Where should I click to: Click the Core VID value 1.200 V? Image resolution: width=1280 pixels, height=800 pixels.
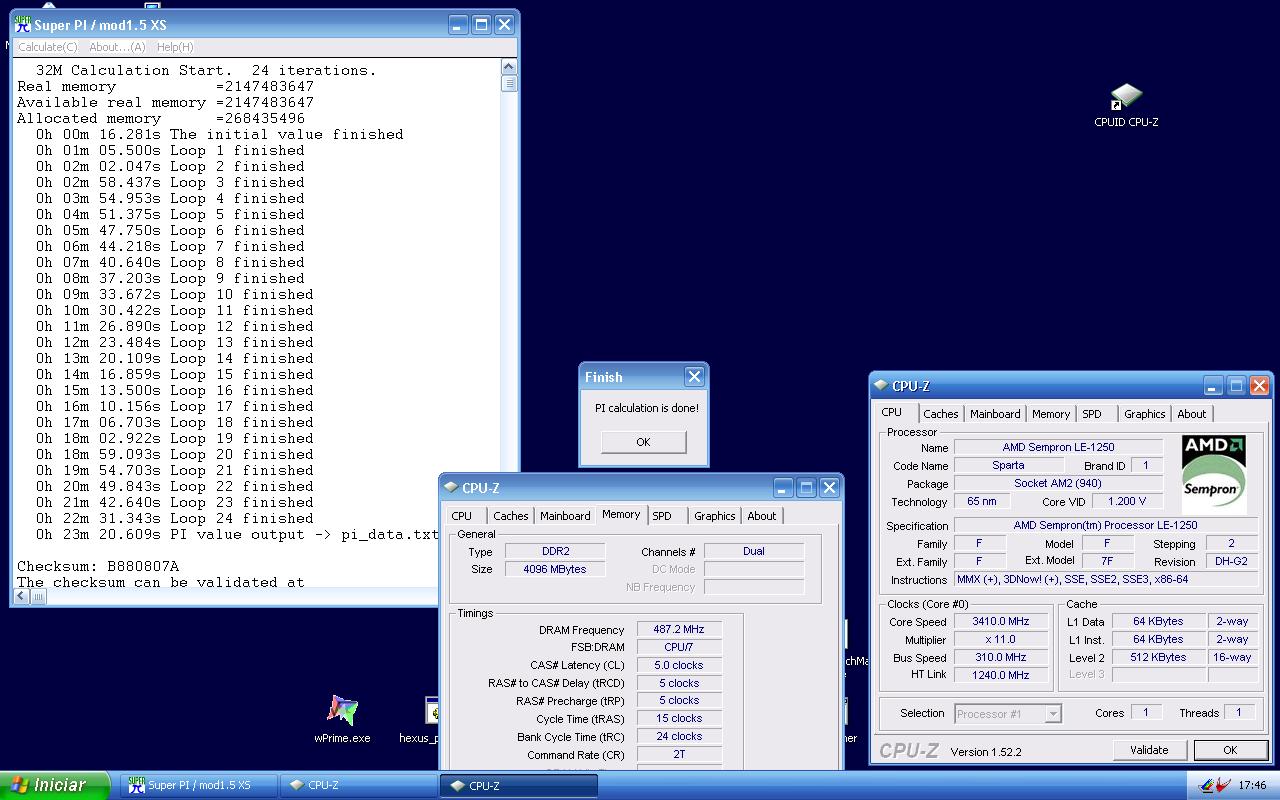click(1128, 502)
